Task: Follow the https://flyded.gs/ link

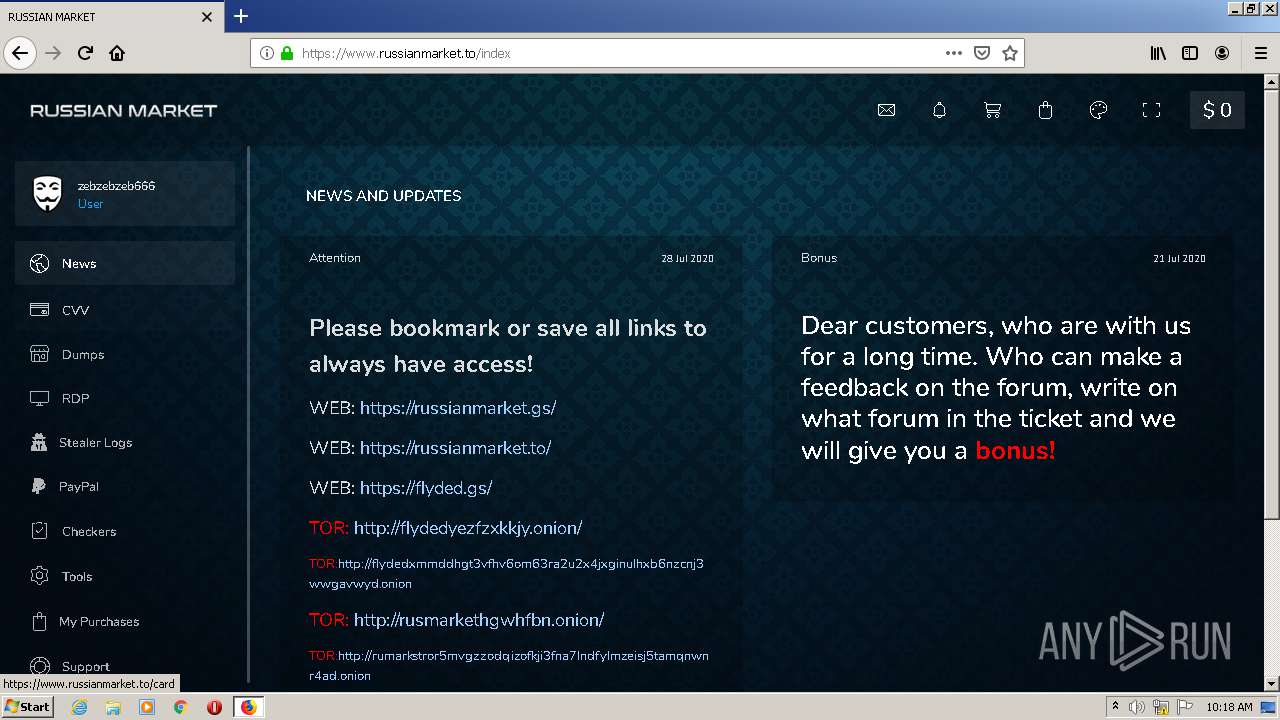Action: click(x=426, y=488)
